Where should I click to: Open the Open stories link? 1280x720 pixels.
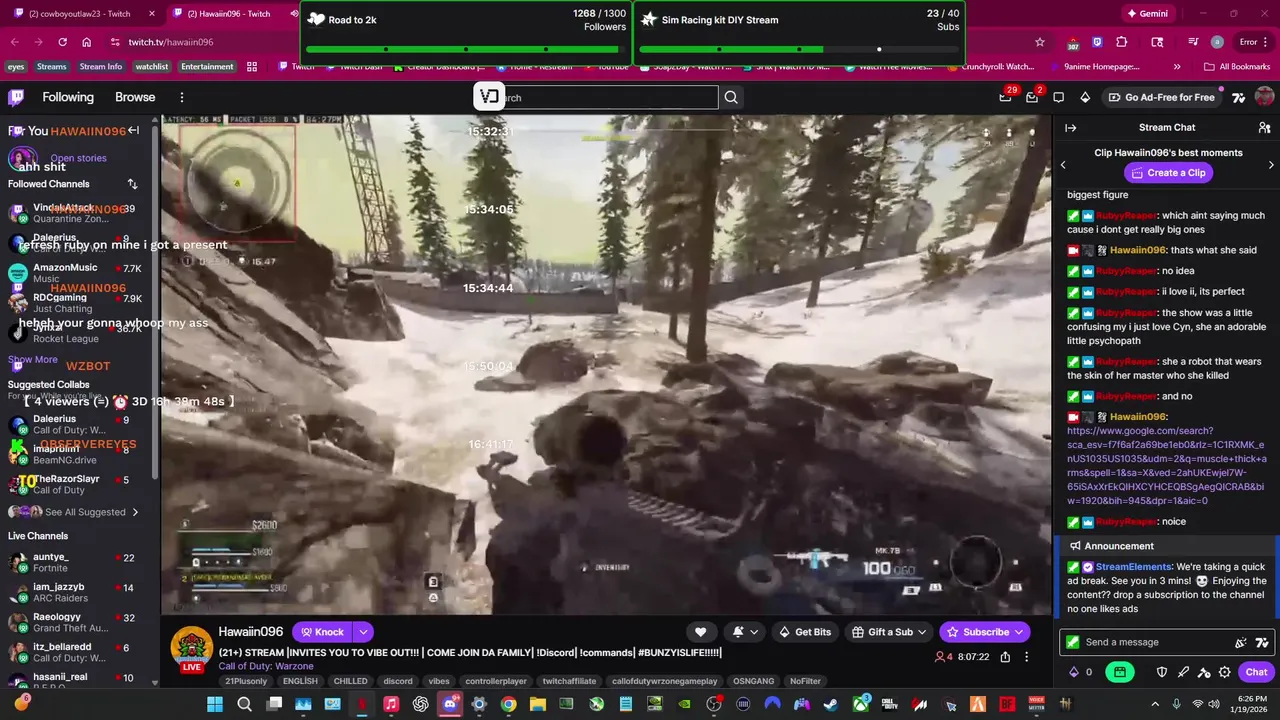78,158
